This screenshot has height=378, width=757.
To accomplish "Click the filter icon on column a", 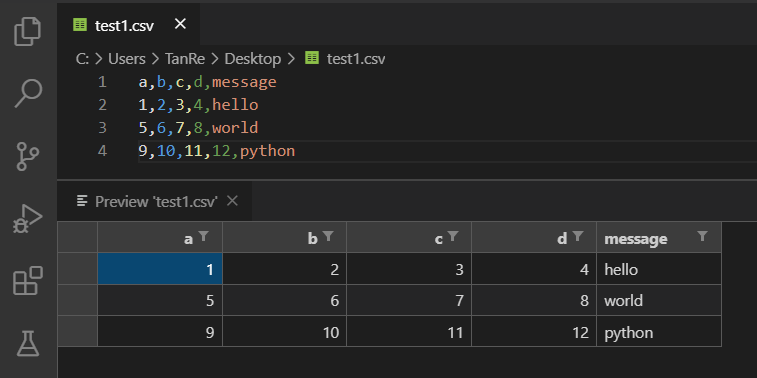I will pyautogui.click(x=204, y=236).
